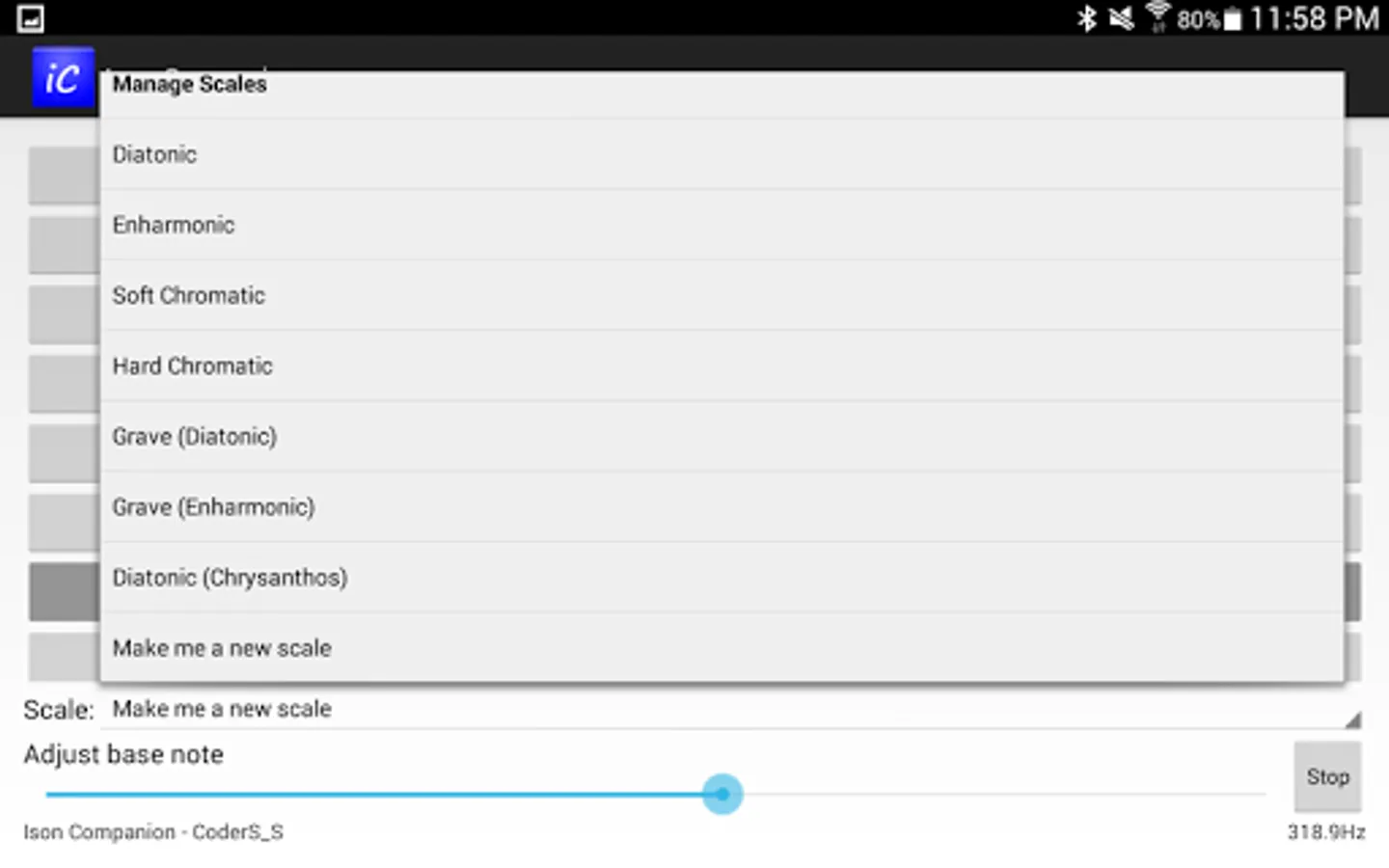Screen dimensions: 1389x868
Task: Tap the Wi-Fi signal status icon
Action: click(x=1157, y=17)
